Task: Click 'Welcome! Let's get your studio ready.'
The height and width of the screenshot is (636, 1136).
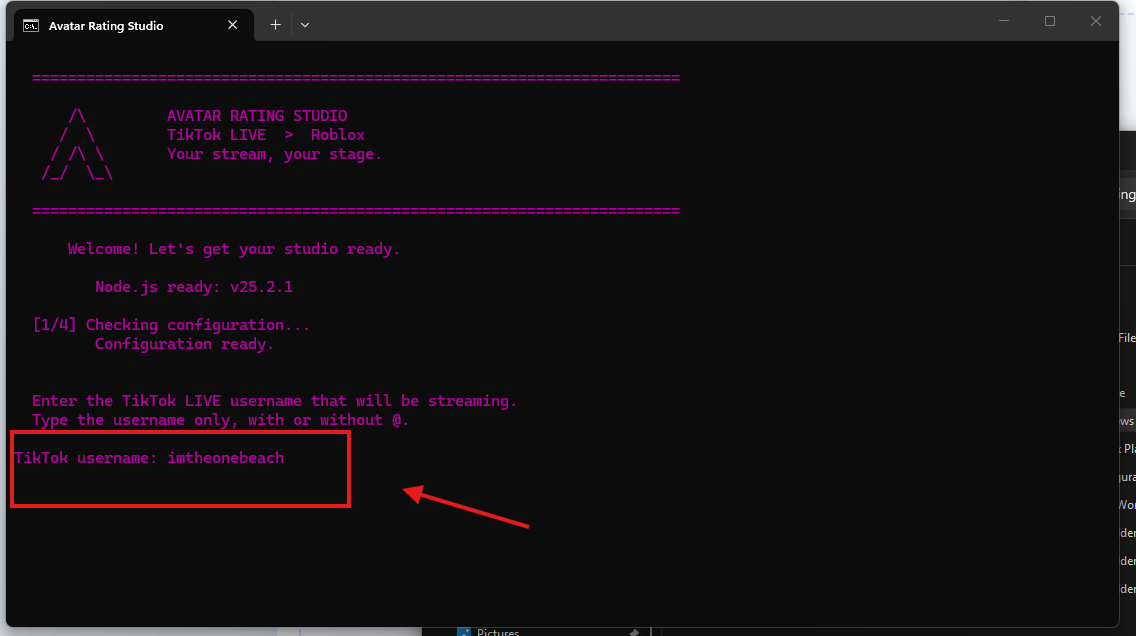Action: click(233, 249)
